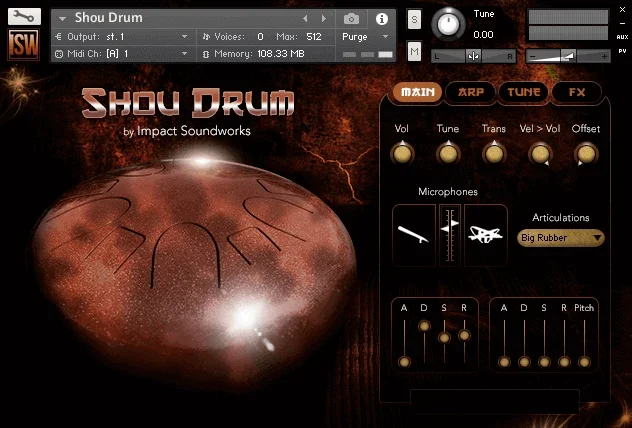Toggle the PV button
The image size is (632, 428).
point(622,51)
